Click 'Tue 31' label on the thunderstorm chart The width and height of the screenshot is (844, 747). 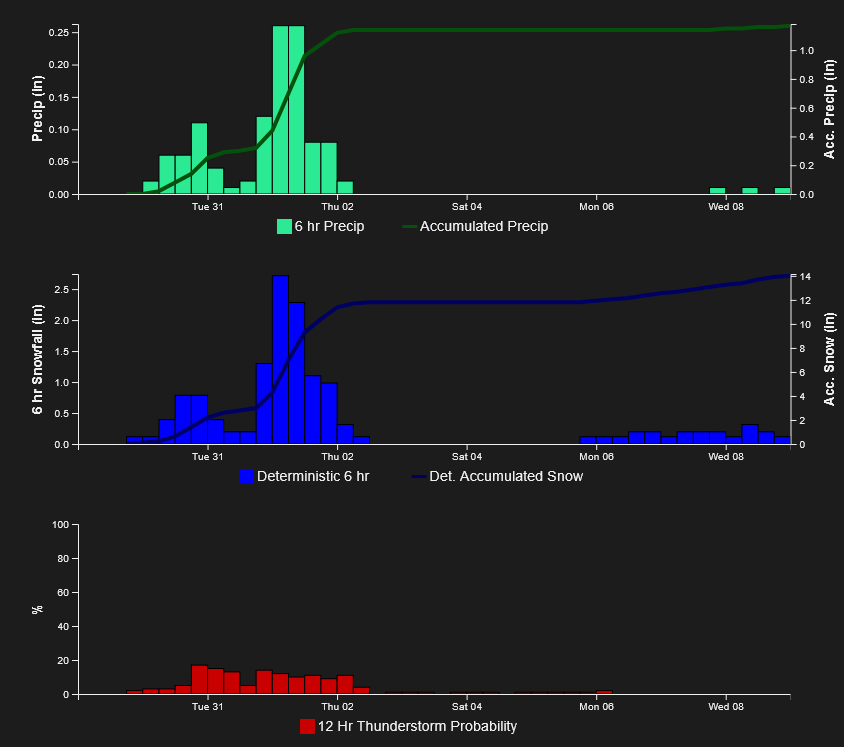tap(207, 707)
